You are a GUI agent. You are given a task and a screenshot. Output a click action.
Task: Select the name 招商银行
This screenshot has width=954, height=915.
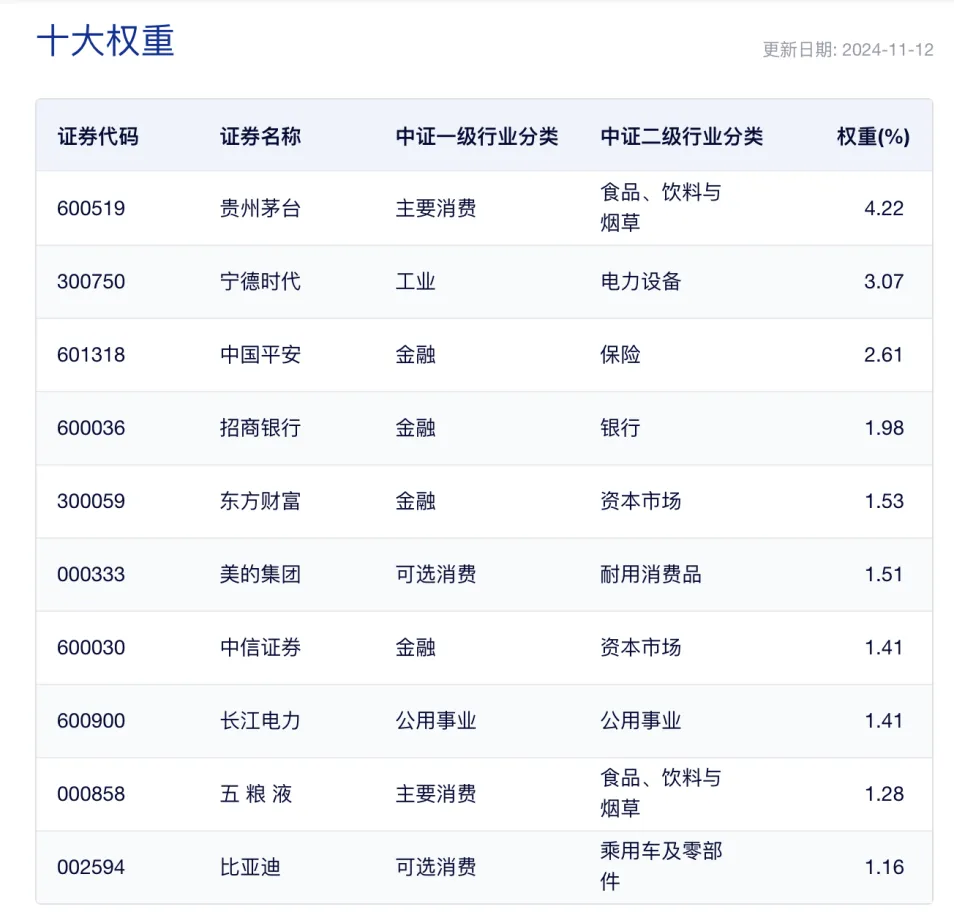[x=260, y=428]
